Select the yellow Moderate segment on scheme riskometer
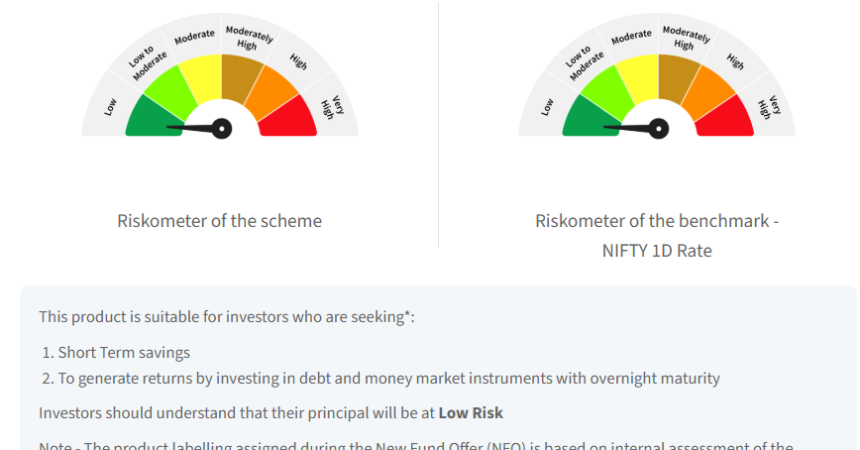 pos(201,73)
